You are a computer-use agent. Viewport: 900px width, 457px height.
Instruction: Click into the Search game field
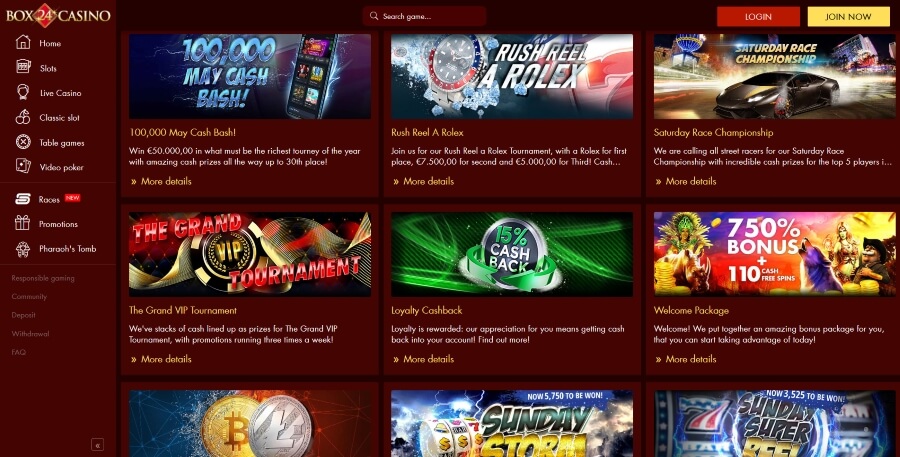tap(424, 16)
